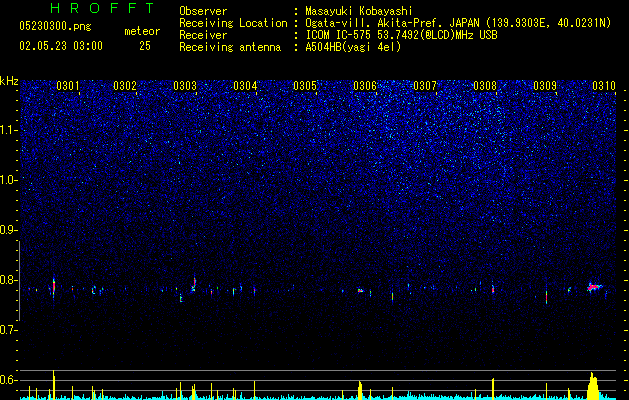The image size is (629, 400).
Task: Click the 0305 time marker
Action: click(x=305, y=86)
